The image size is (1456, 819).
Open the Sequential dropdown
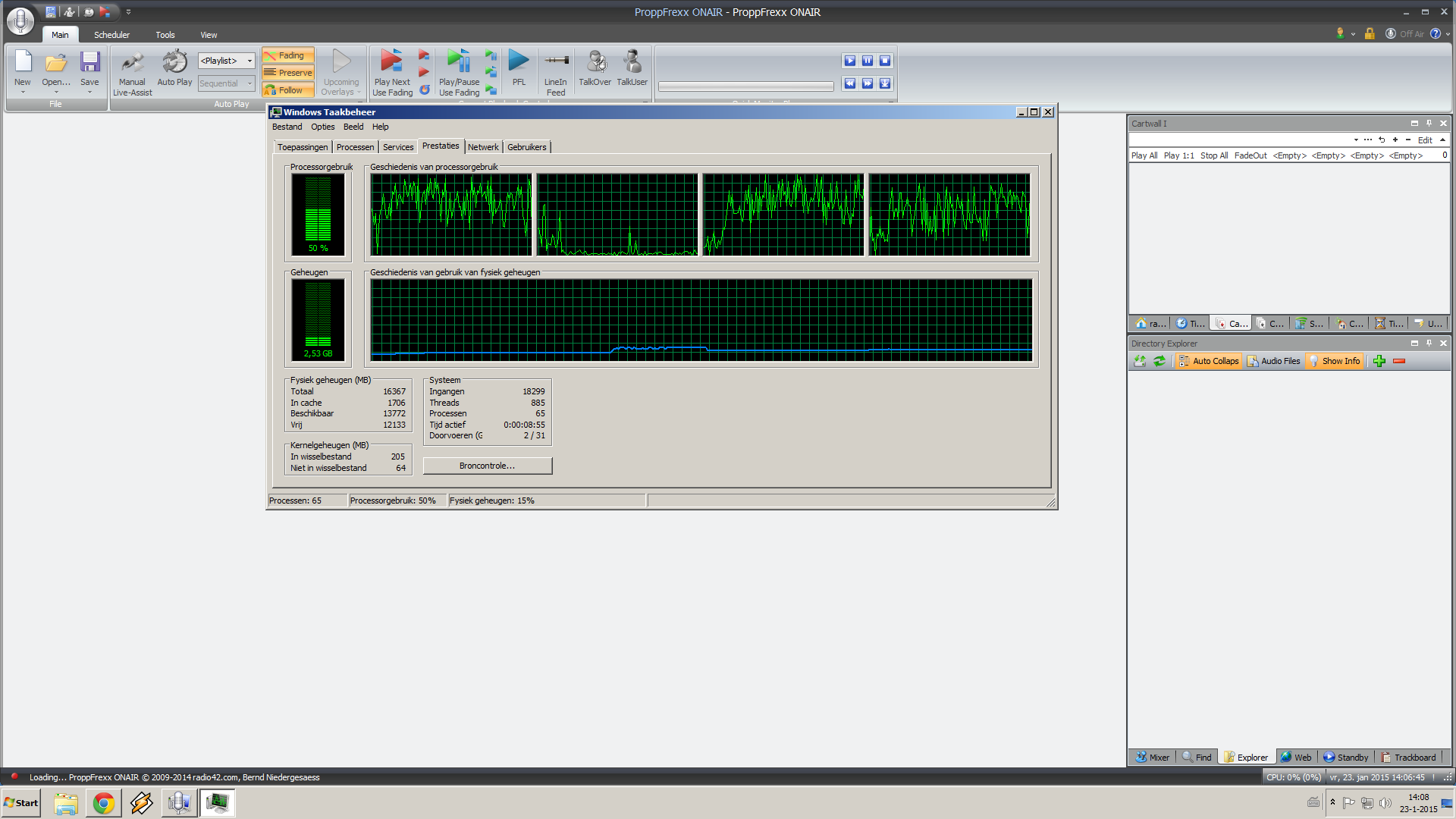249,83
